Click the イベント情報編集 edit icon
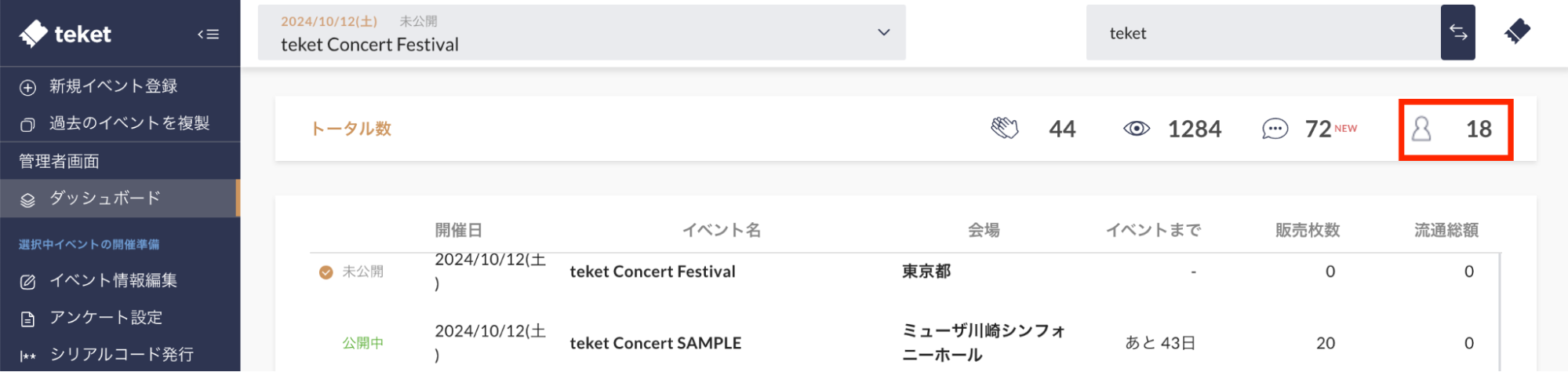The height and width of the screenshot is (372, 1568). click(28, 281)
